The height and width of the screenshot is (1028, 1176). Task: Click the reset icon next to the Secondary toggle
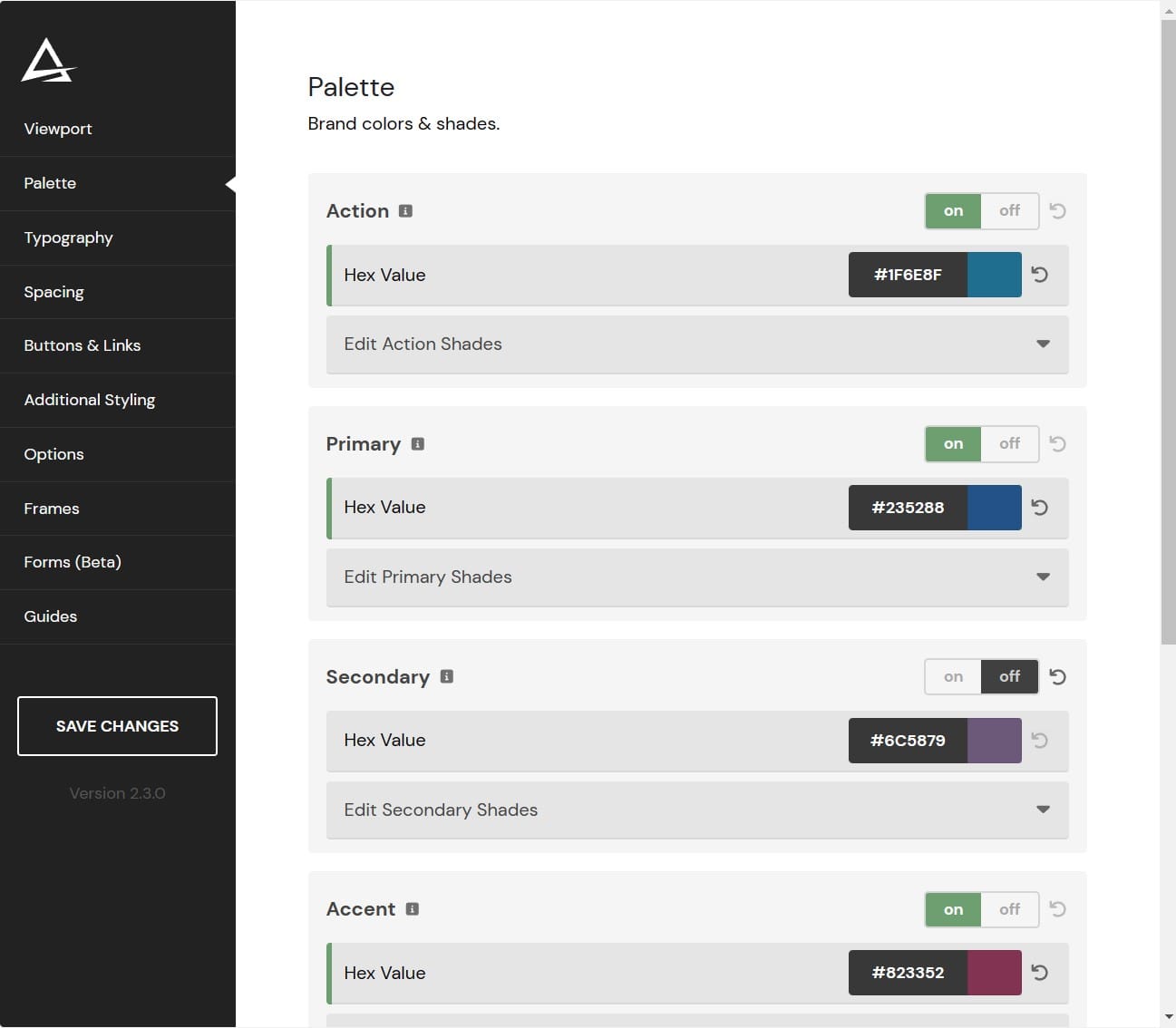pos(1057,676)
